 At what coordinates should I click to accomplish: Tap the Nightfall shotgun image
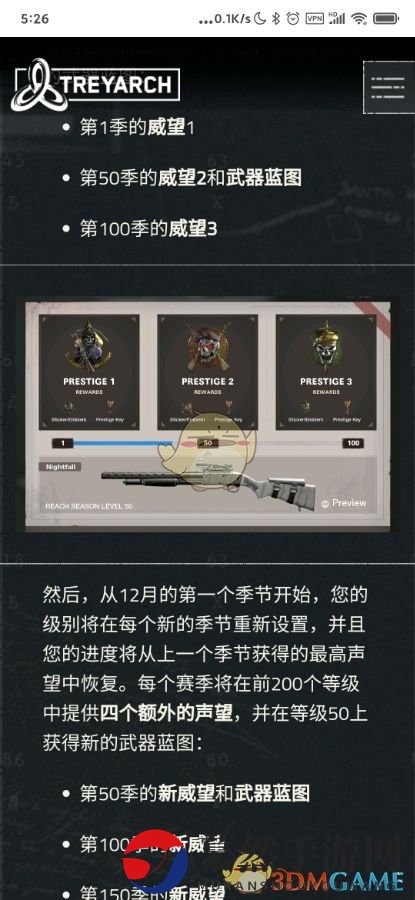(209, 482)
